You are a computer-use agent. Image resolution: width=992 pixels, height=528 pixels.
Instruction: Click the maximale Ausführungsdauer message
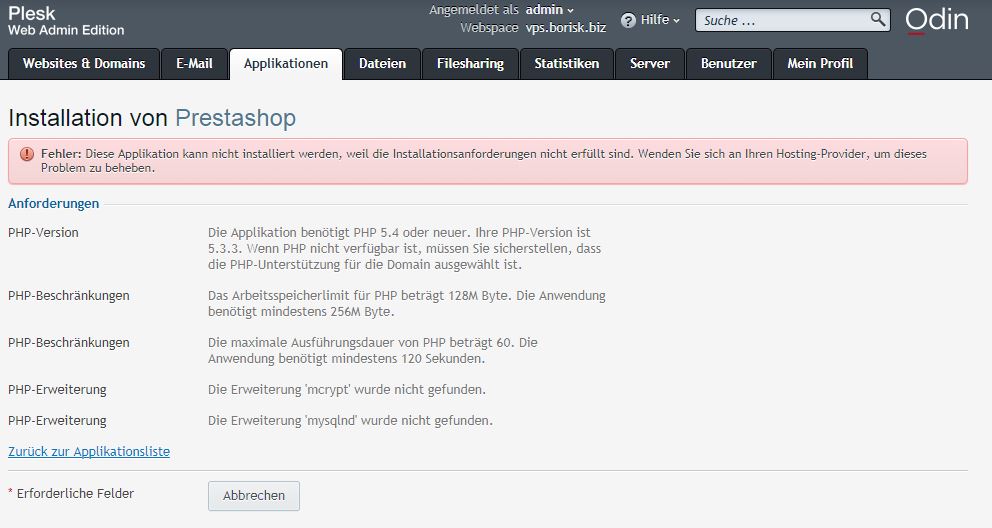(373, 350)
